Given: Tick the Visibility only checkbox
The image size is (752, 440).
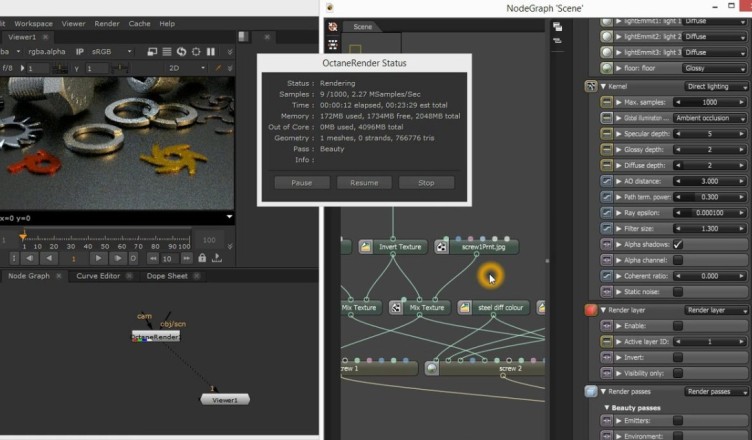Looking at the screenshot, I should click(678, 373).
